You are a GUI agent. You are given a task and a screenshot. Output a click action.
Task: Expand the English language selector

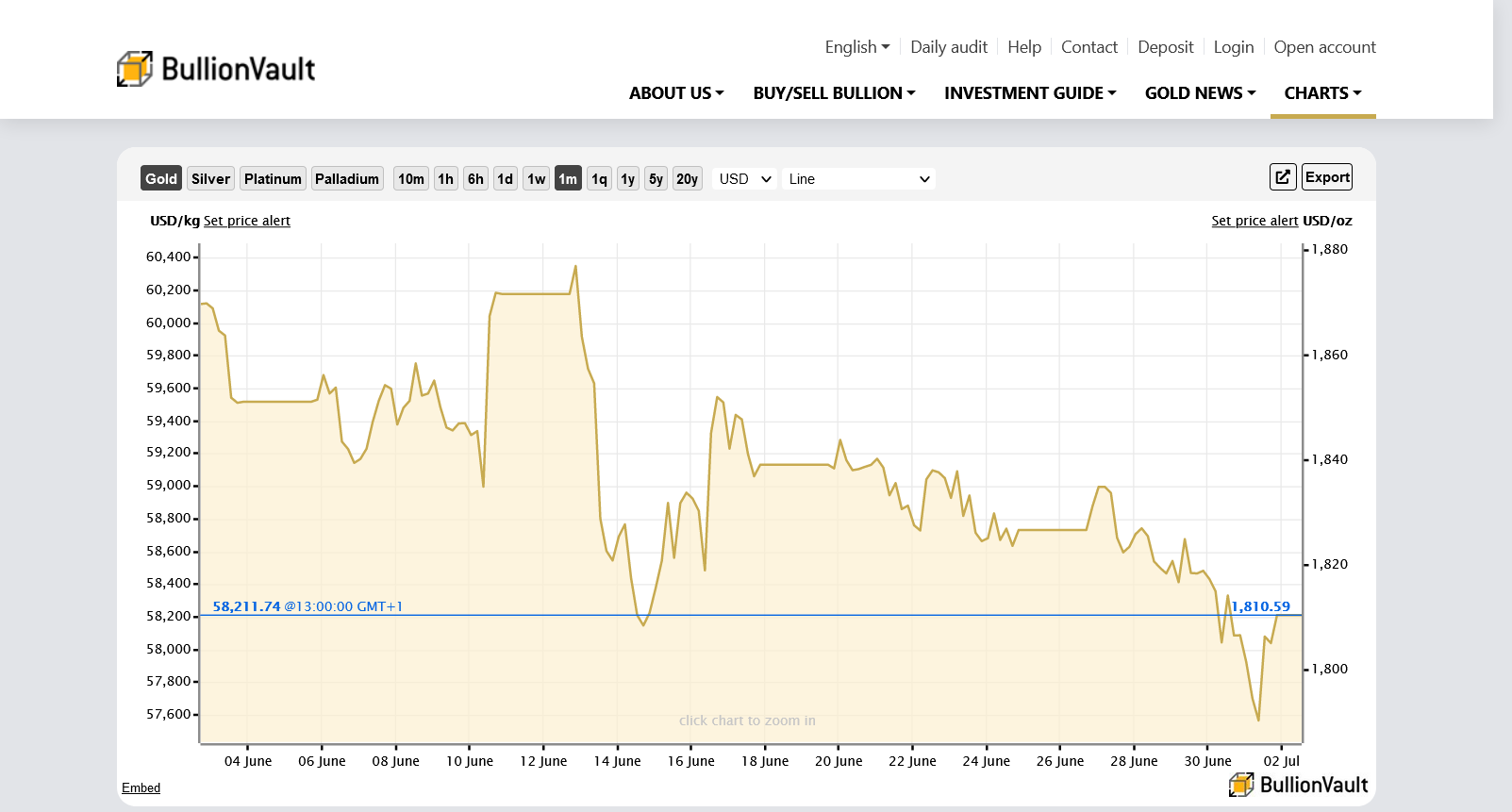[x=856, y=47]
